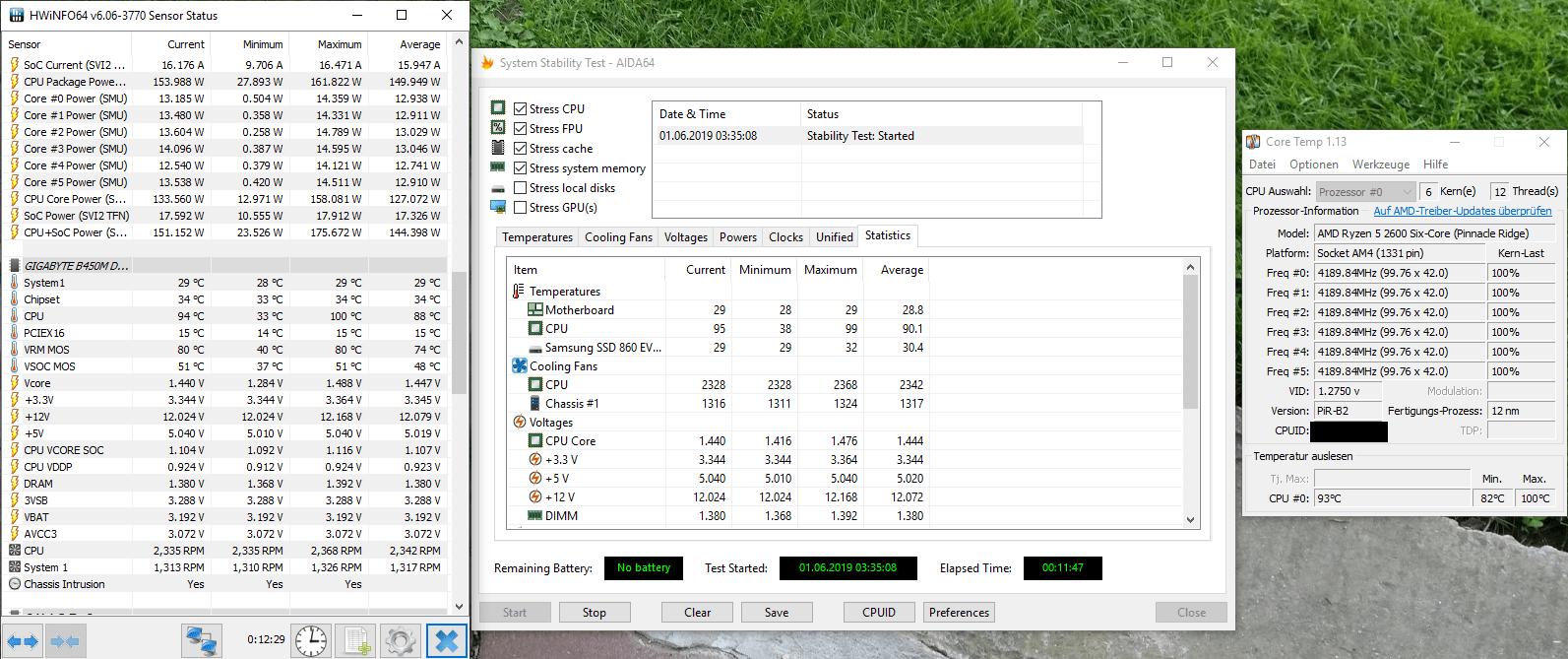Select Chassis Intrusion row in HWiNFO
This screenshot has width=1568, height=659.
click(224, 584)
